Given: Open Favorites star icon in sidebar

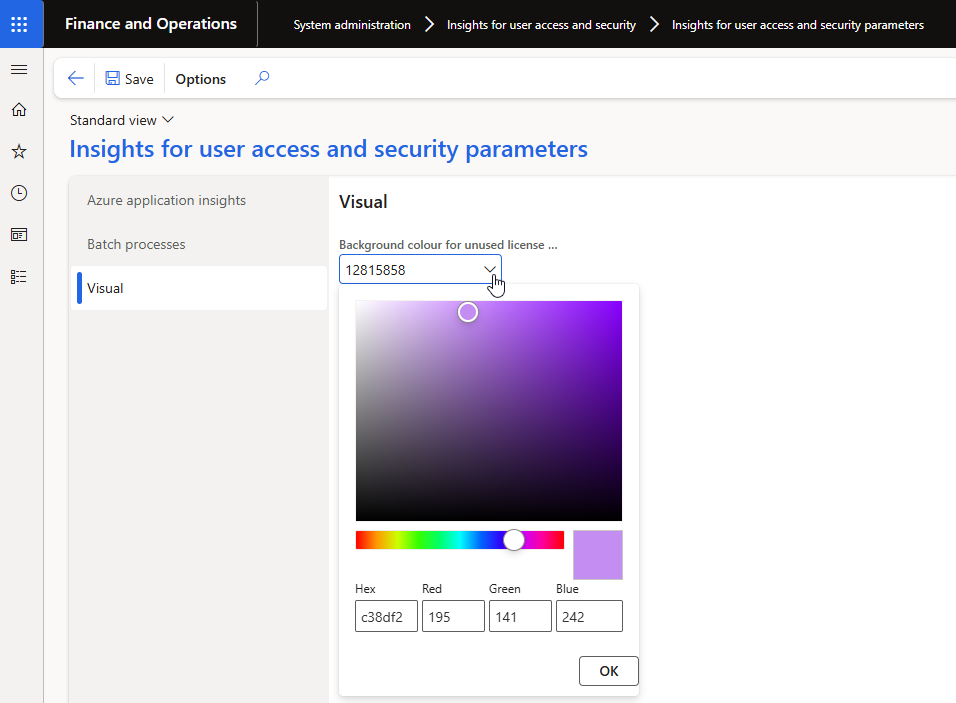Looking at the screenshot, I should click(19, 152).
